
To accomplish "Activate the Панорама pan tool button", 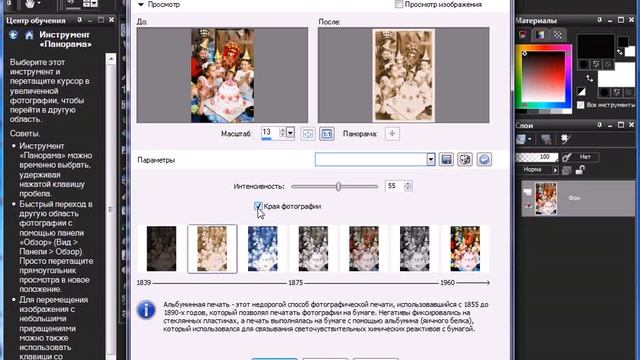I will pos(392,134).
